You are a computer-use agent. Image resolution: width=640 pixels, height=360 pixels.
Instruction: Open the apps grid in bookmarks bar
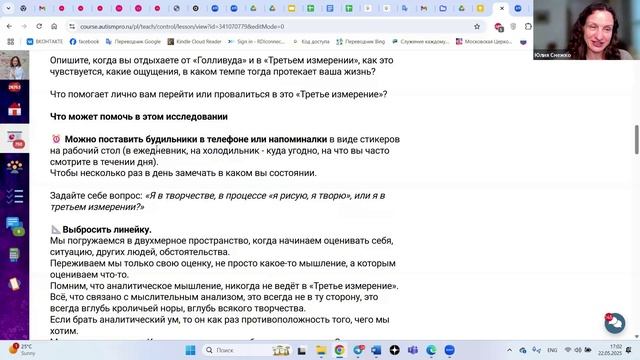point(11,42)
